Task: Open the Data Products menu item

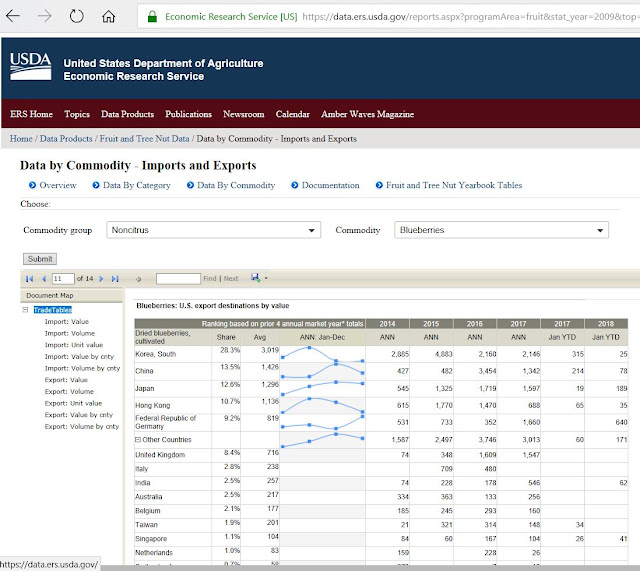Action: 127,114
